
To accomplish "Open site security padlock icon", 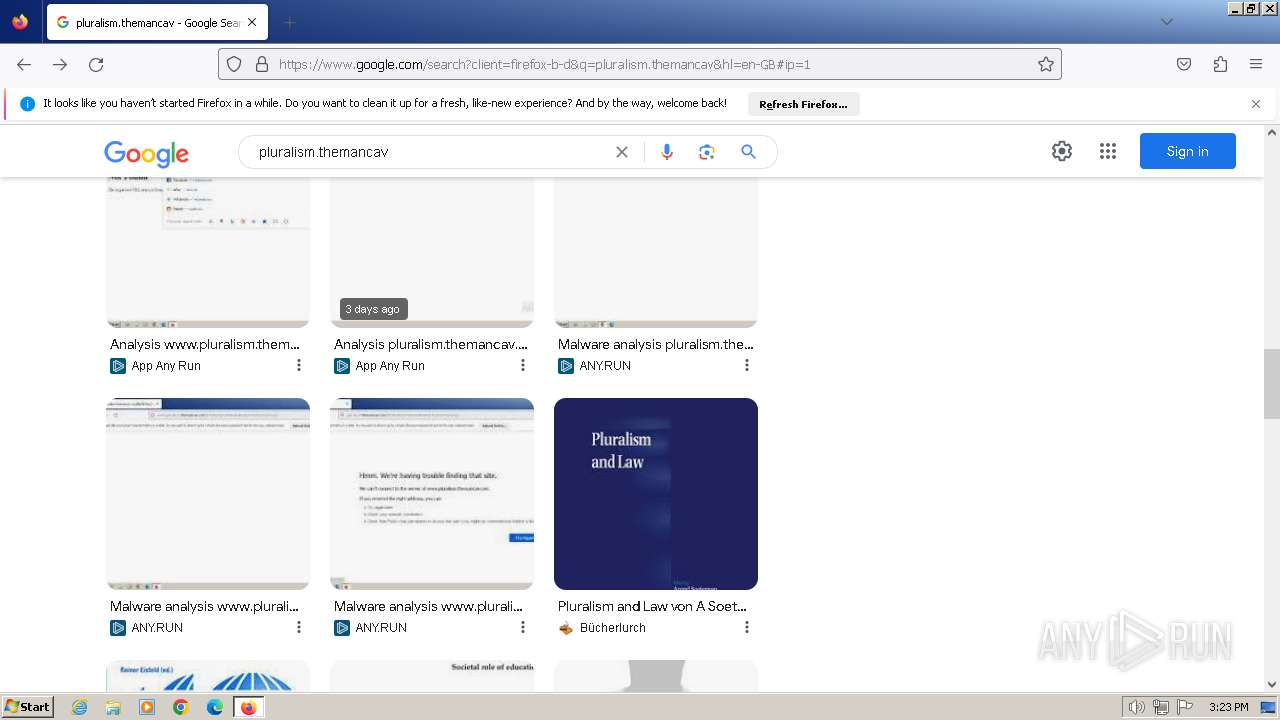I will [262, 64].
